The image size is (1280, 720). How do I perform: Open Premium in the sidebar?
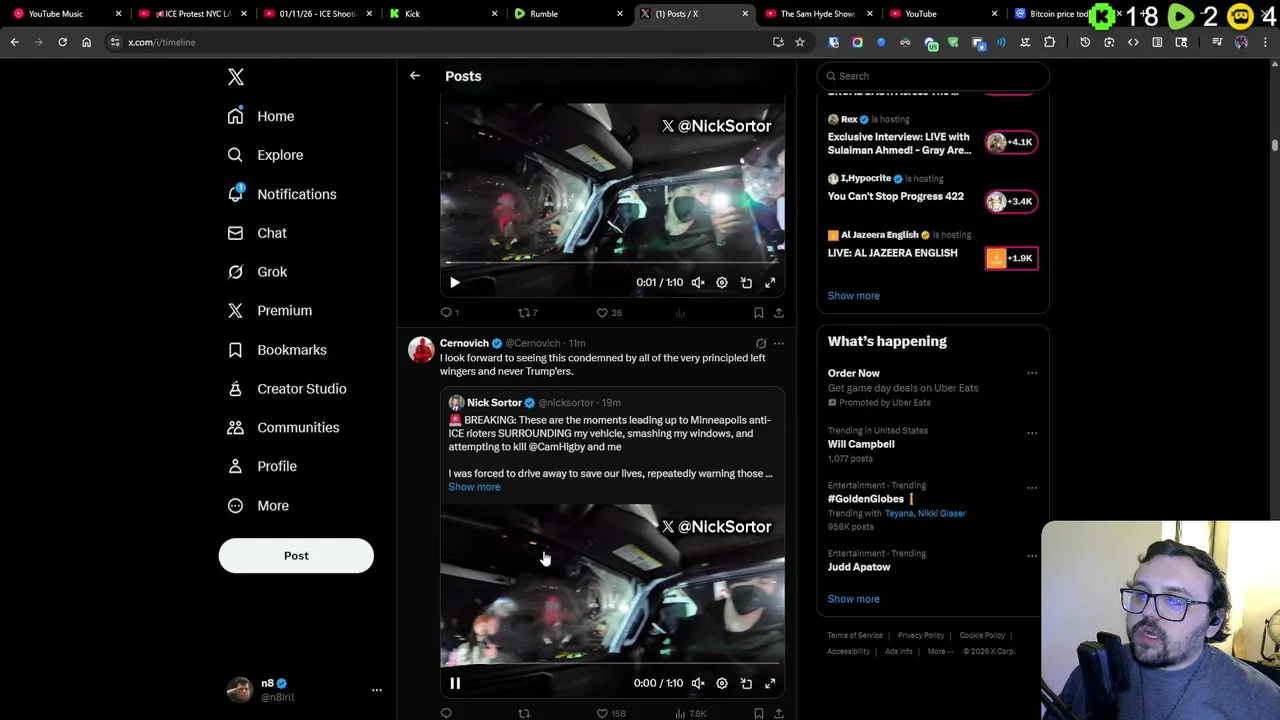point(269,311)
